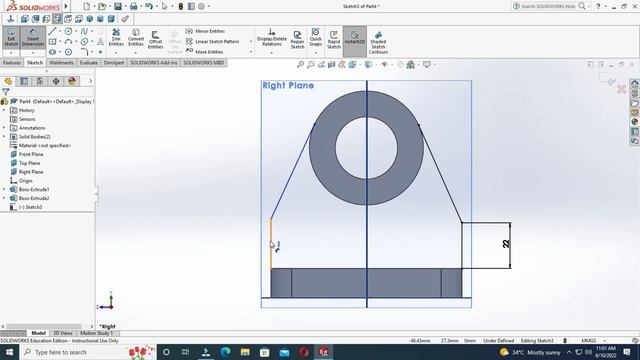Select the Circle sketch tool
The width and height of the screenshot is (640, 360).
(68, 31)
